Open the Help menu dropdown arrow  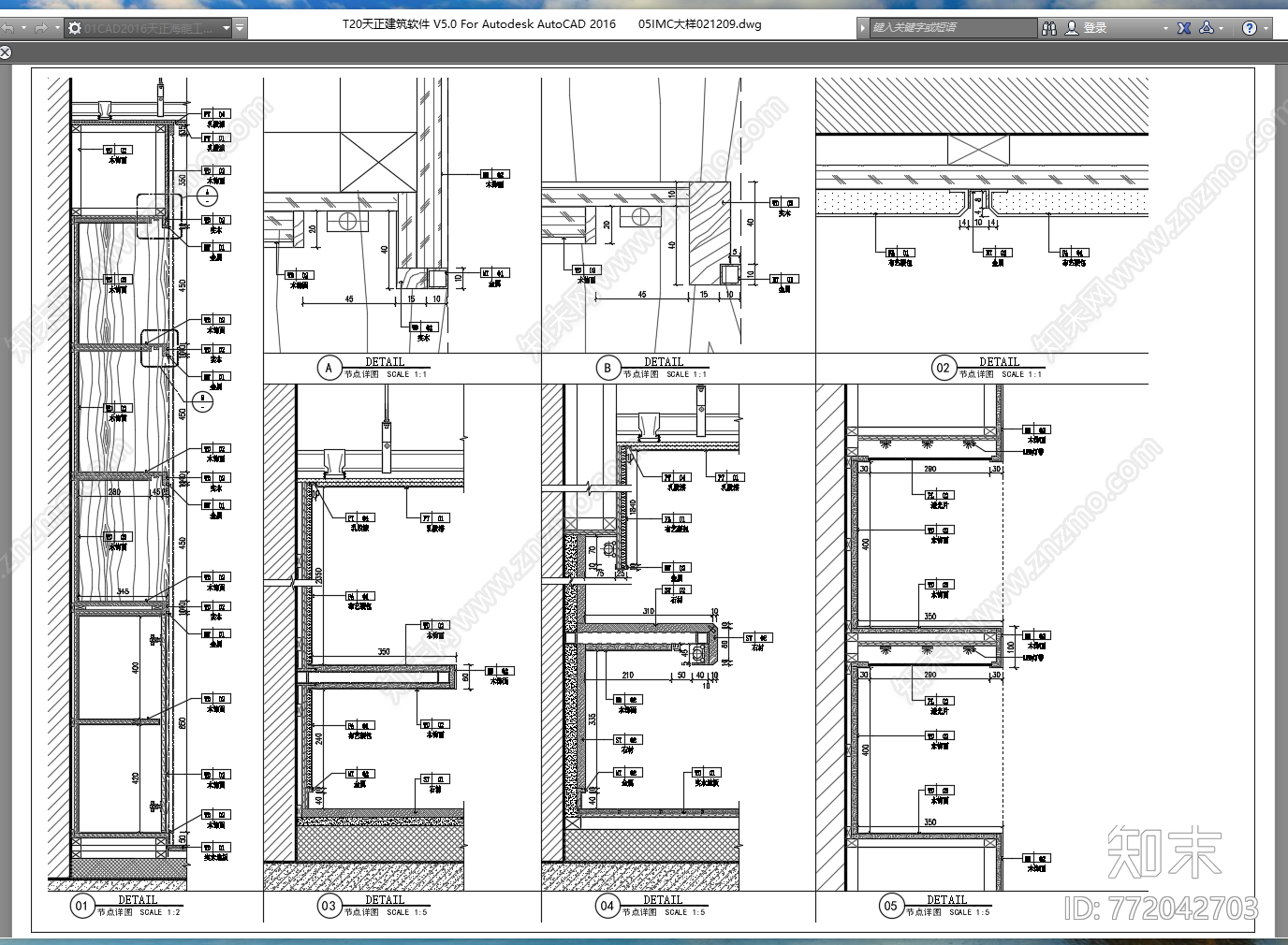click(1266, 29)
